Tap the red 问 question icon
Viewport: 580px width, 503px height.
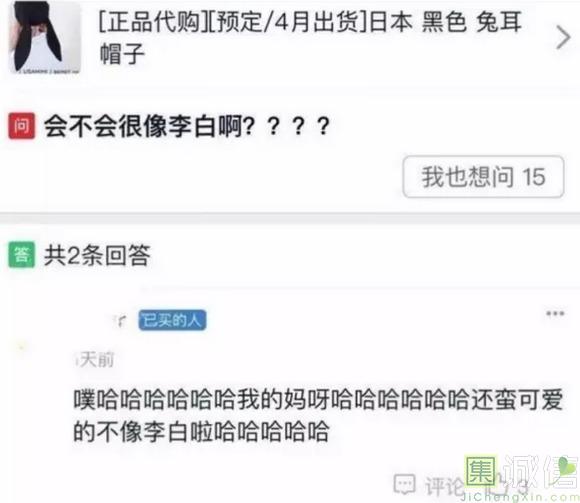click(21, 126)
